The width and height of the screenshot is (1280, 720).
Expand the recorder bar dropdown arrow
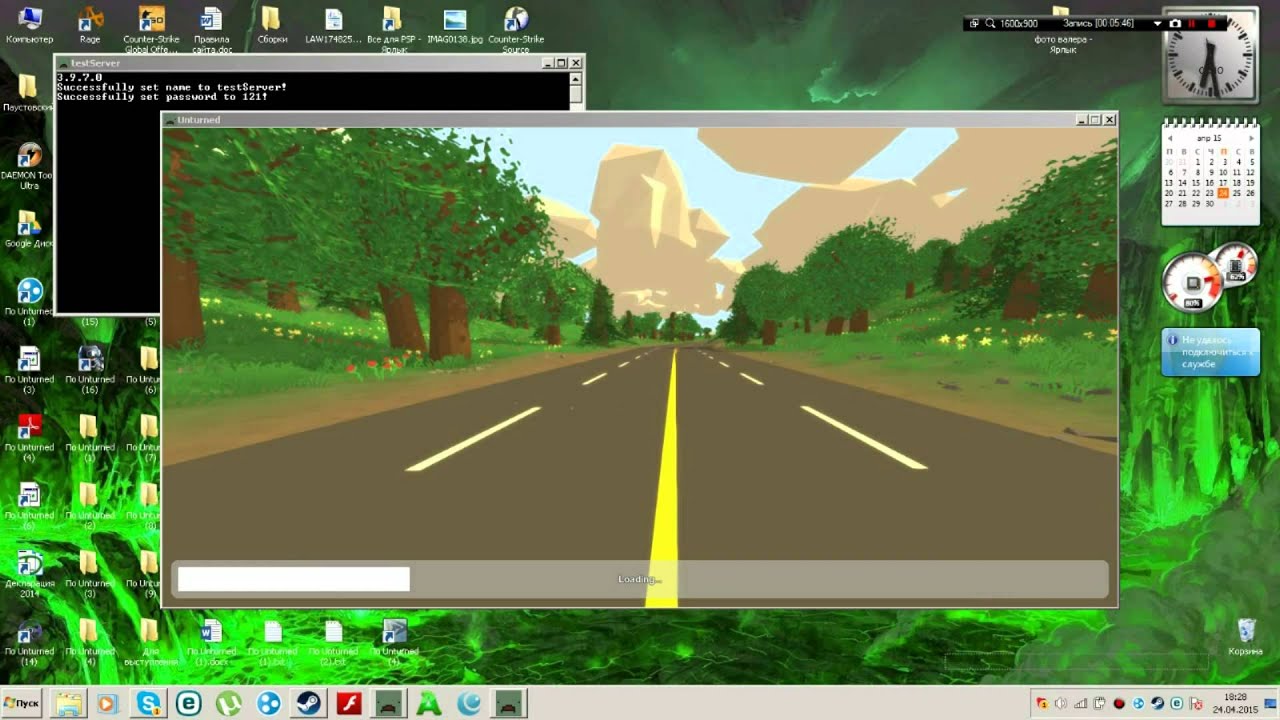point(1158,23)
